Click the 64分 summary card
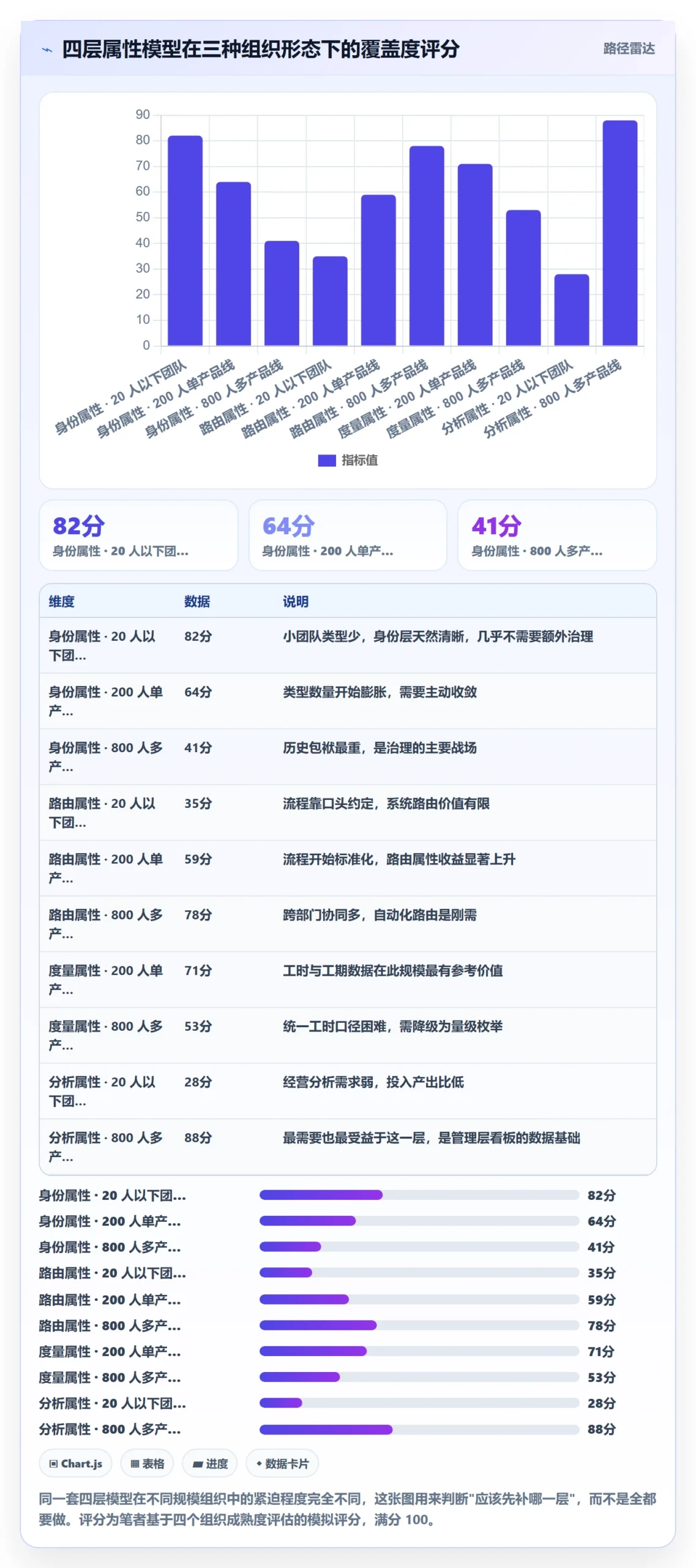This screenshot has width=696, height=1568. point(348,535)
